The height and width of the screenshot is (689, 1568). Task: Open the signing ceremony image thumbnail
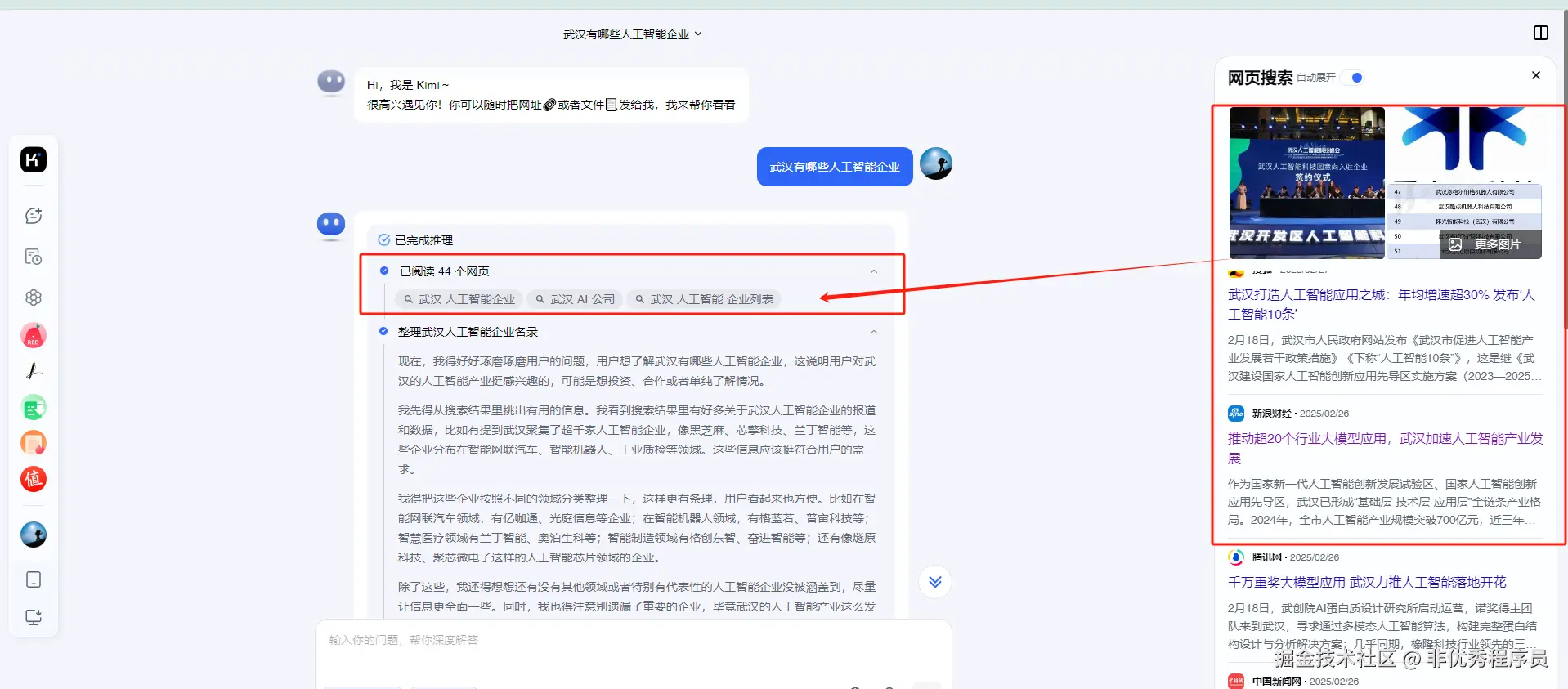point(1306,183)
